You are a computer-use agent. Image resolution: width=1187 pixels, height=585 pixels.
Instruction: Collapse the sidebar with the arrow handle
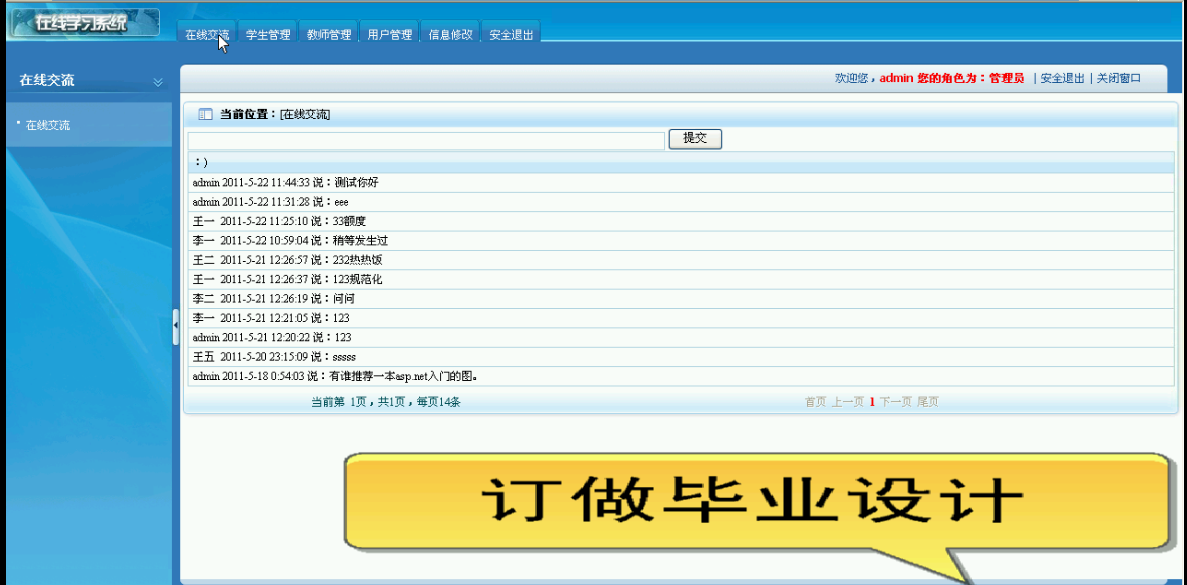tap(176, 324)
